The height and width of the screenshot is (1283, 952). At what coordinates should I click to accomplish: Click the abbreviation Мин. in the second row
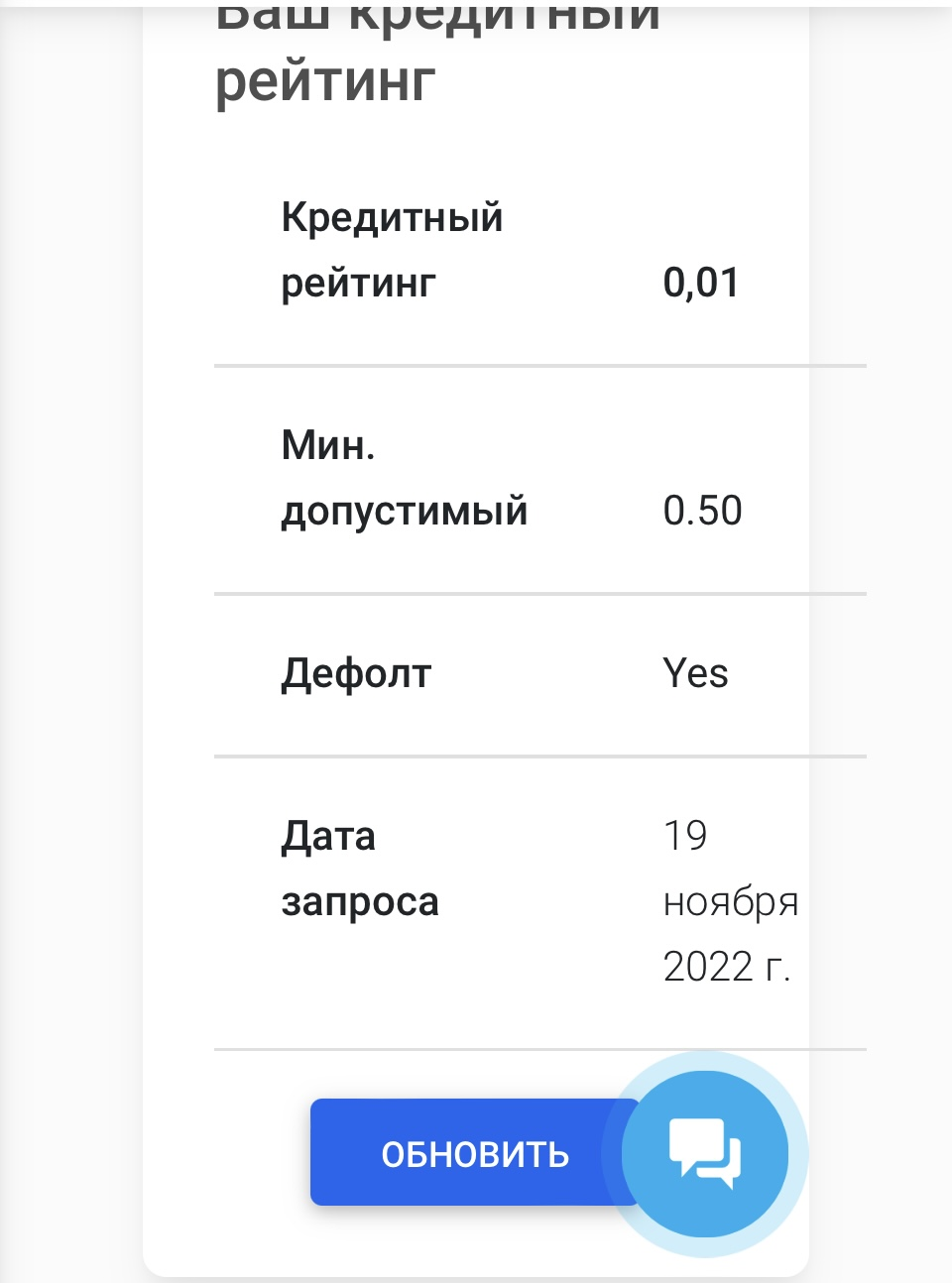pos(328,445)
